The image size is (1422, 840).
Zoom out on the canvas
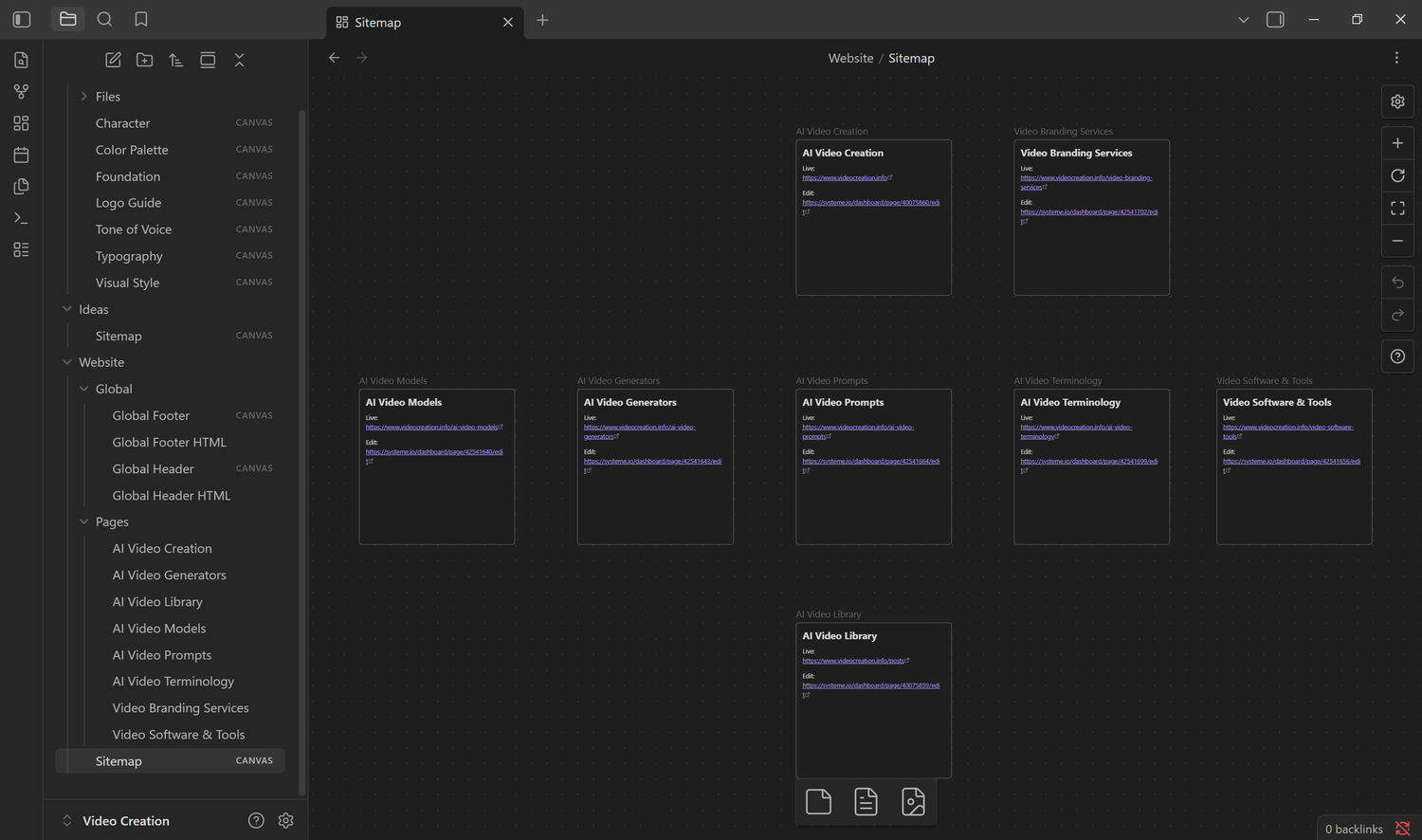[1397, 241]
